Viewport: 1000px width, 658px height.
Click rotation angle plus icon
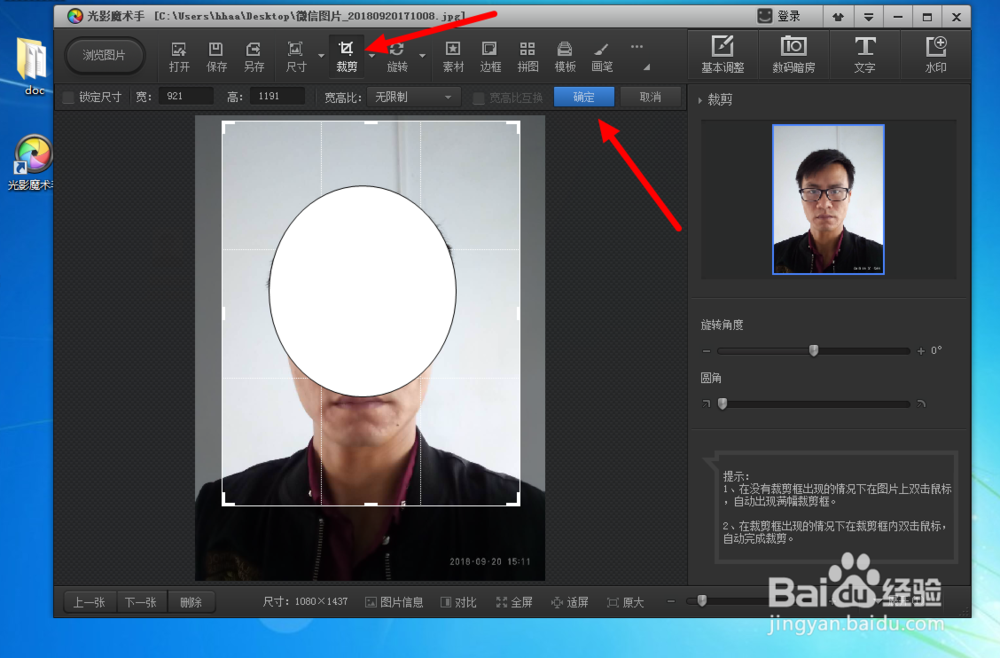pyautogui.click(x=920, y=351)
